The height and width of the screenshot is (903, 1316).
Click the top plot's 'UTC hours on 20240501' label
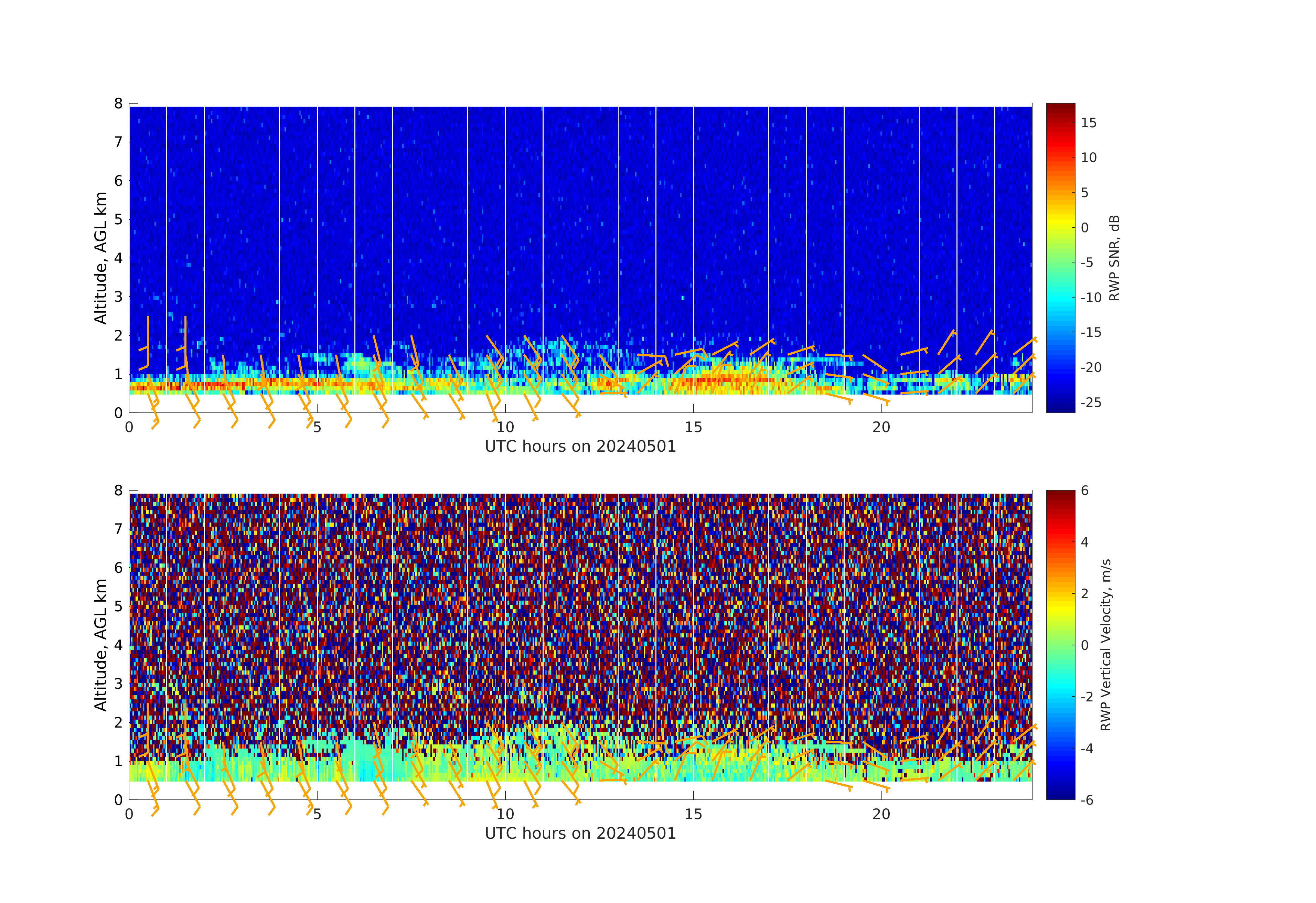click(x=580, y=446)
